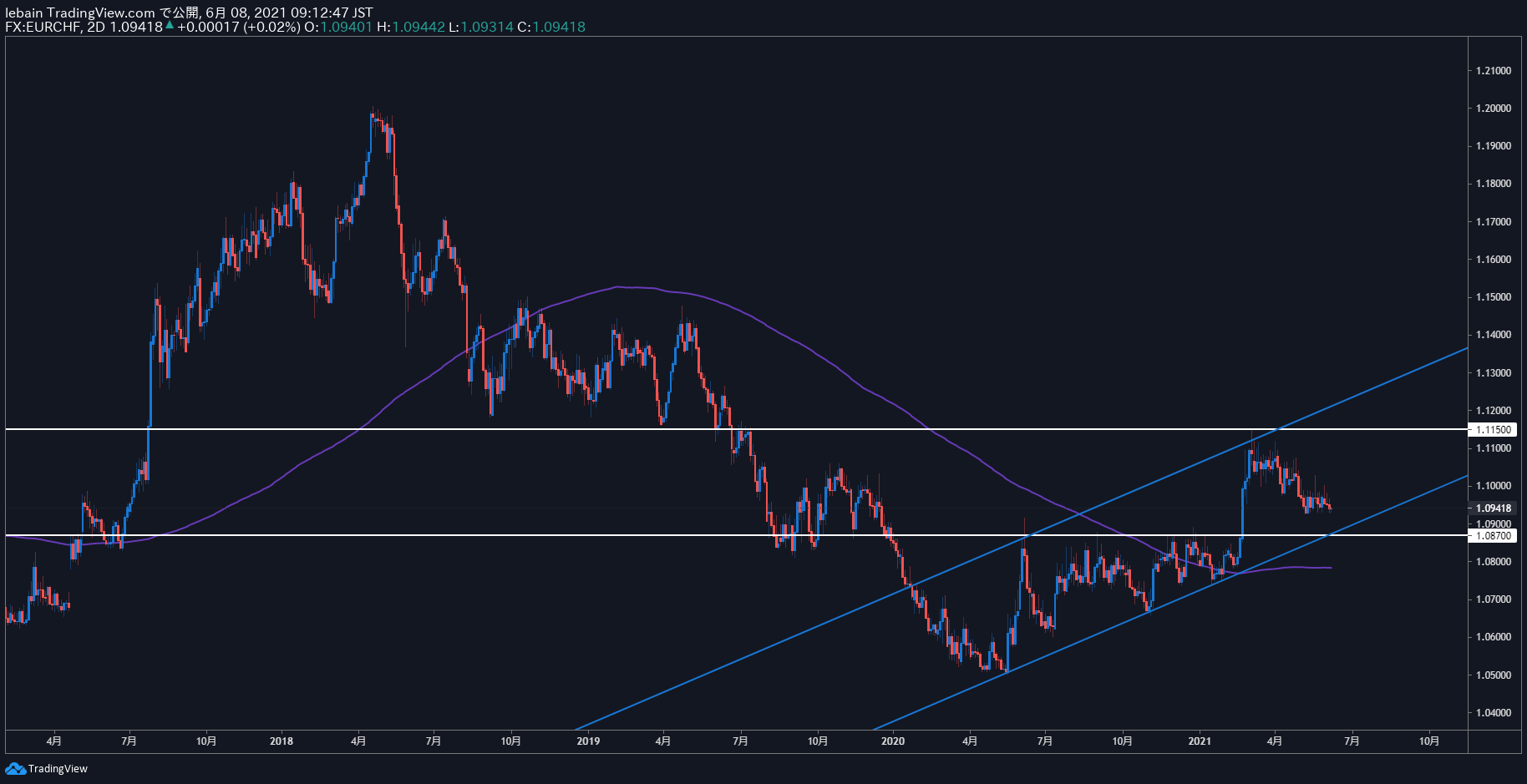Click the close value C:1.09418
This screenshot has width=1527, height=784.
point(551,27)
